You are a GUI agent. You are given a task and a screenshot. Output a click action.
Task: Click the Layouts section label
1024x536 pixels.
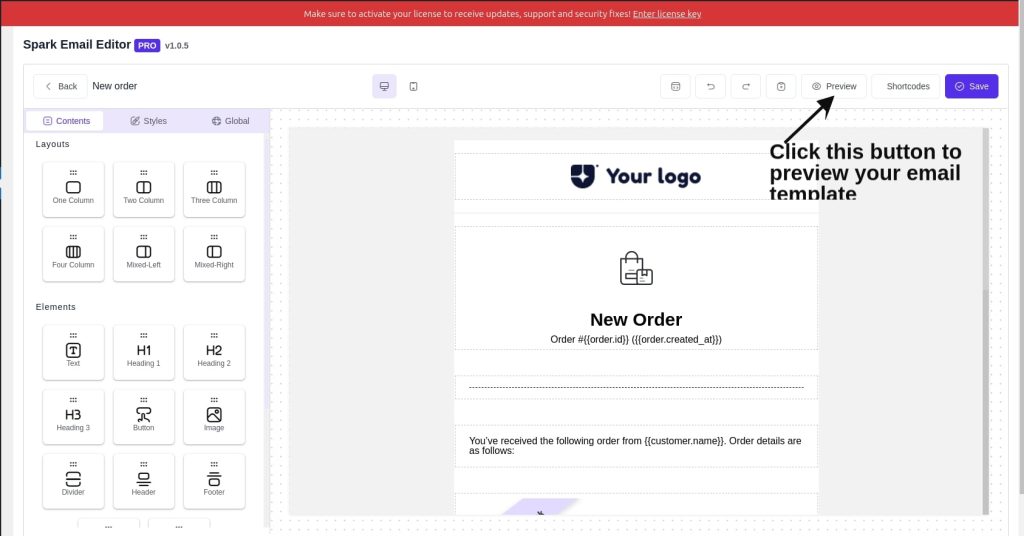point(52,144)
